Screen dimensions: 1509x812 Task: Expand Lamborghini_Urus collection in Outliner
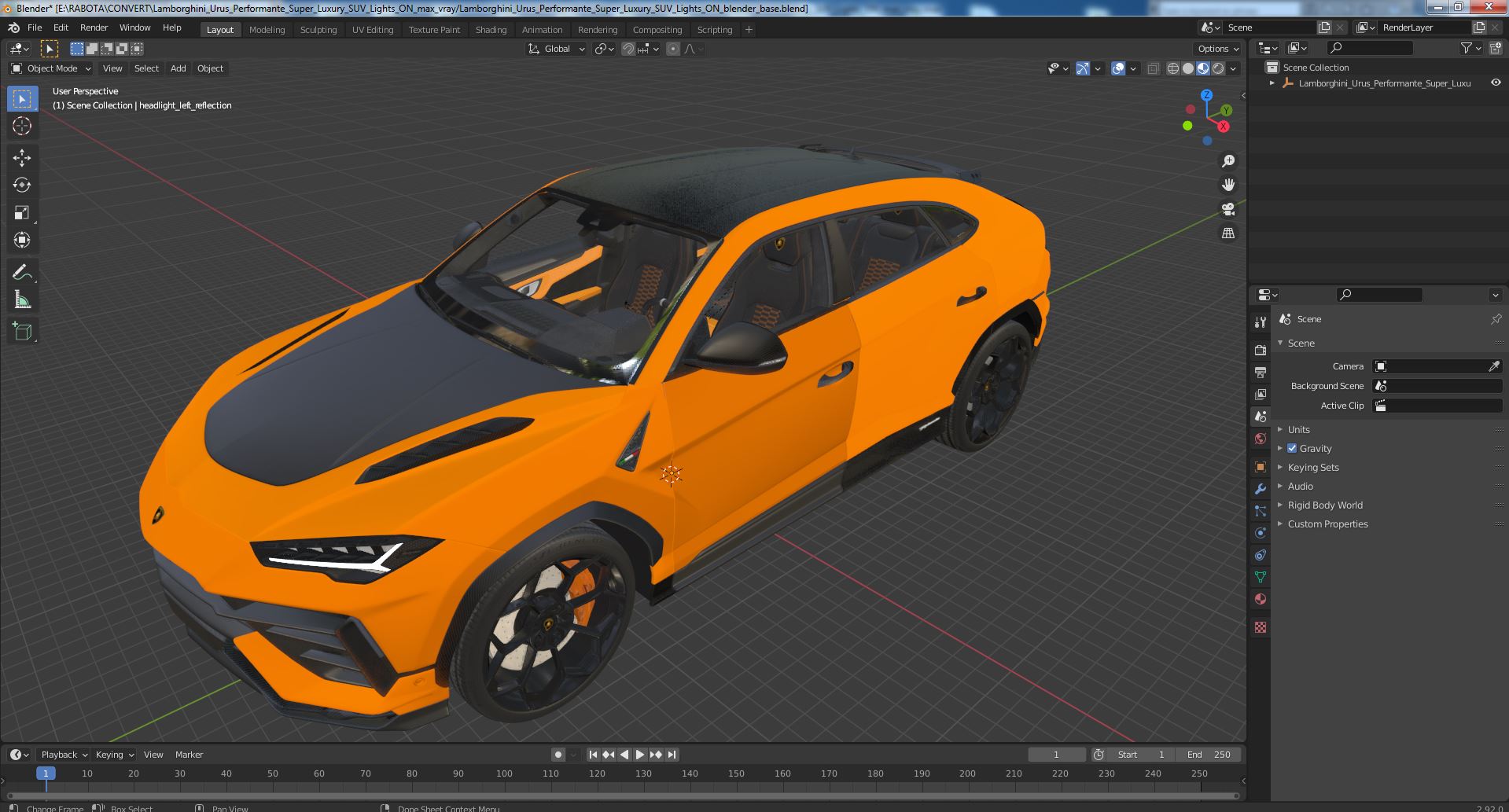1272,83
